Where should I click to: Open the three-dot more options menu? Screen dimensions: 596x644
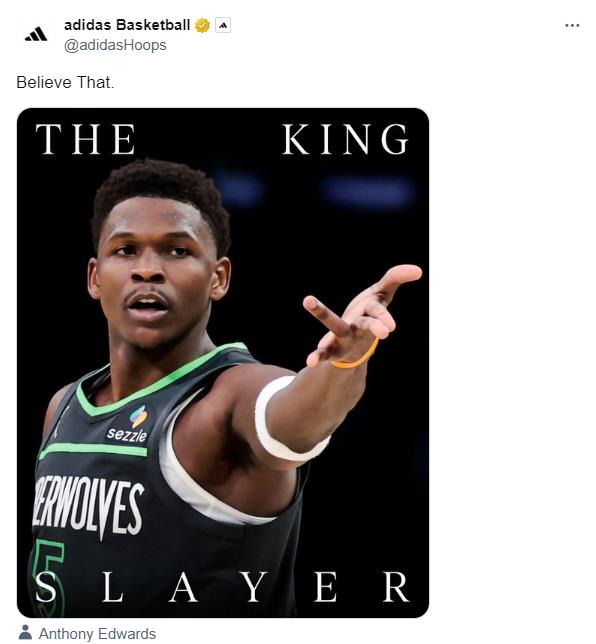point(572,25)
